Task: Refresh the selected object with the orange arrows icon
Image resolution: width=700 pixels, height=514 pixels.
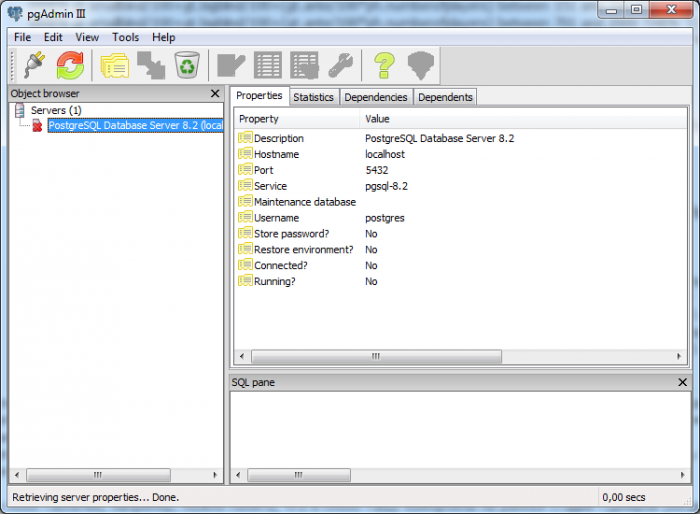Action: tap(70, 65)
